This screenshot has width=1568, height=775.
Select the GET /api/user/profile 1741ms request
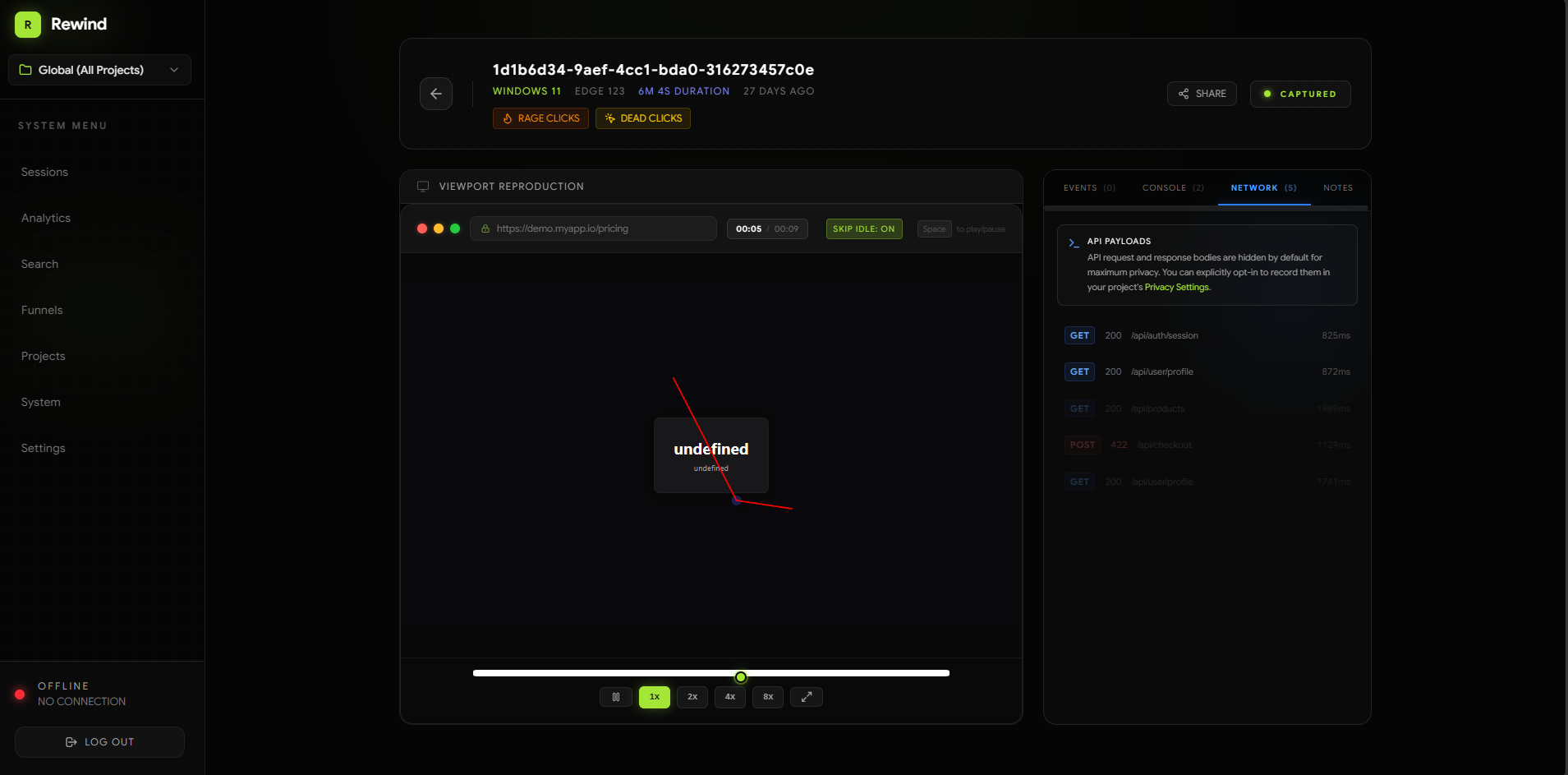(1207, 482)
